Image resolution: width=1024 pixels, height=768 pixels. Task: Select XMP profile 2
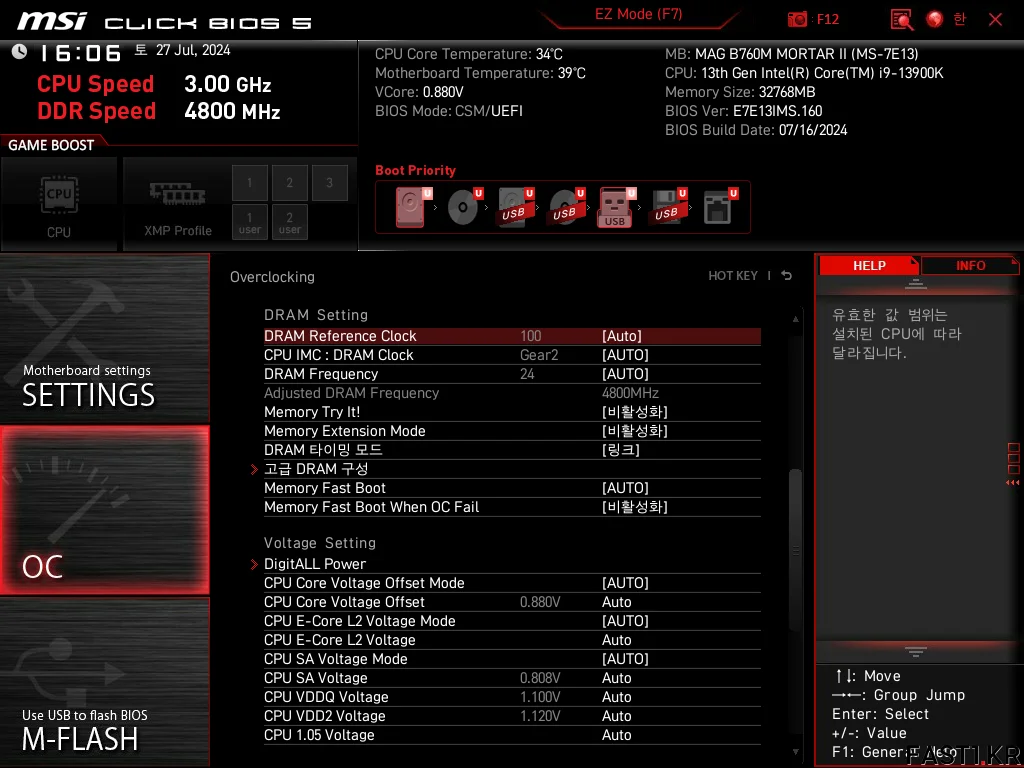click(289, 183)
